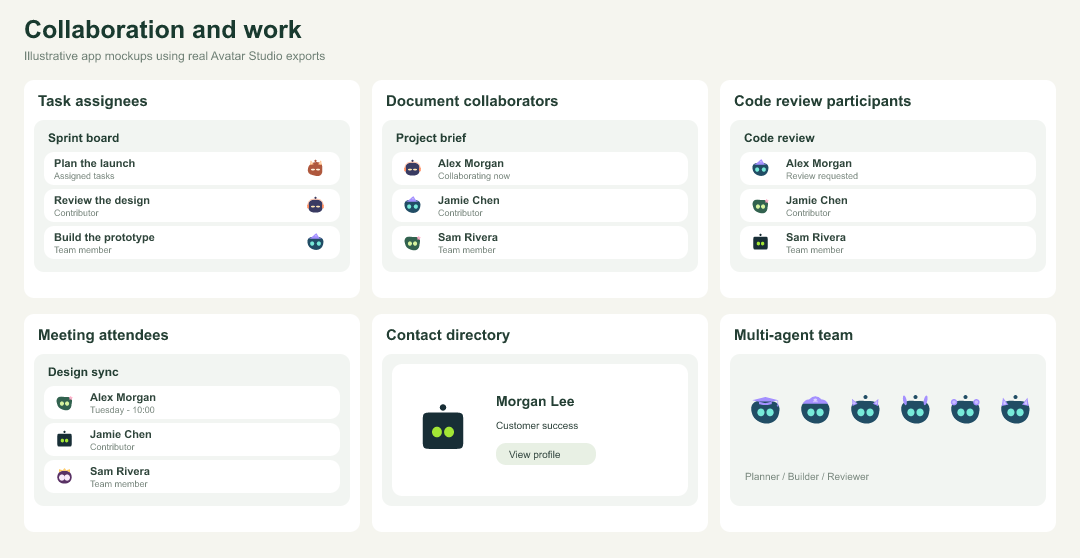Screen dimensions: 1080x558
Task: Select Sam Rivera in Code review
Action: click(x=888, y=242)
